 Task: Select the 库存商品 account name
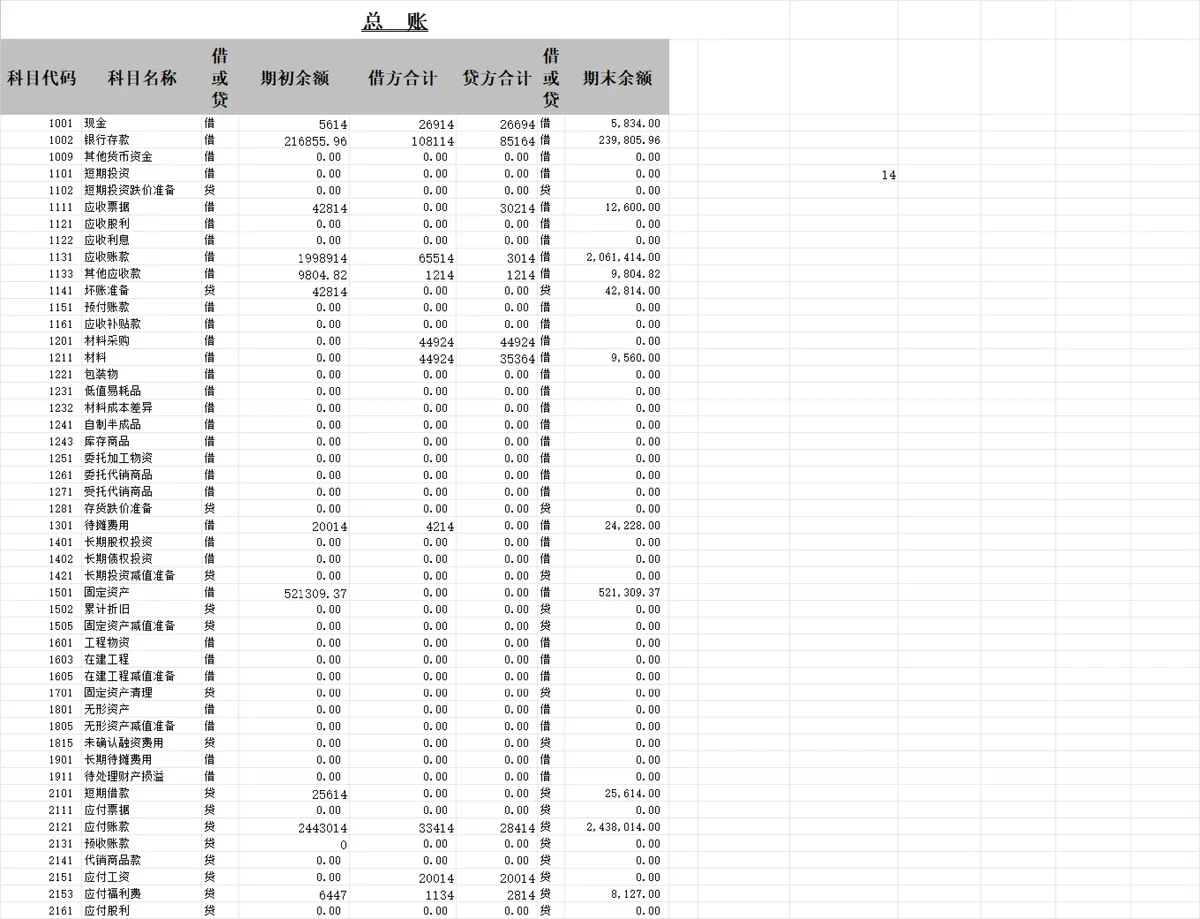[x=106, y=441]
